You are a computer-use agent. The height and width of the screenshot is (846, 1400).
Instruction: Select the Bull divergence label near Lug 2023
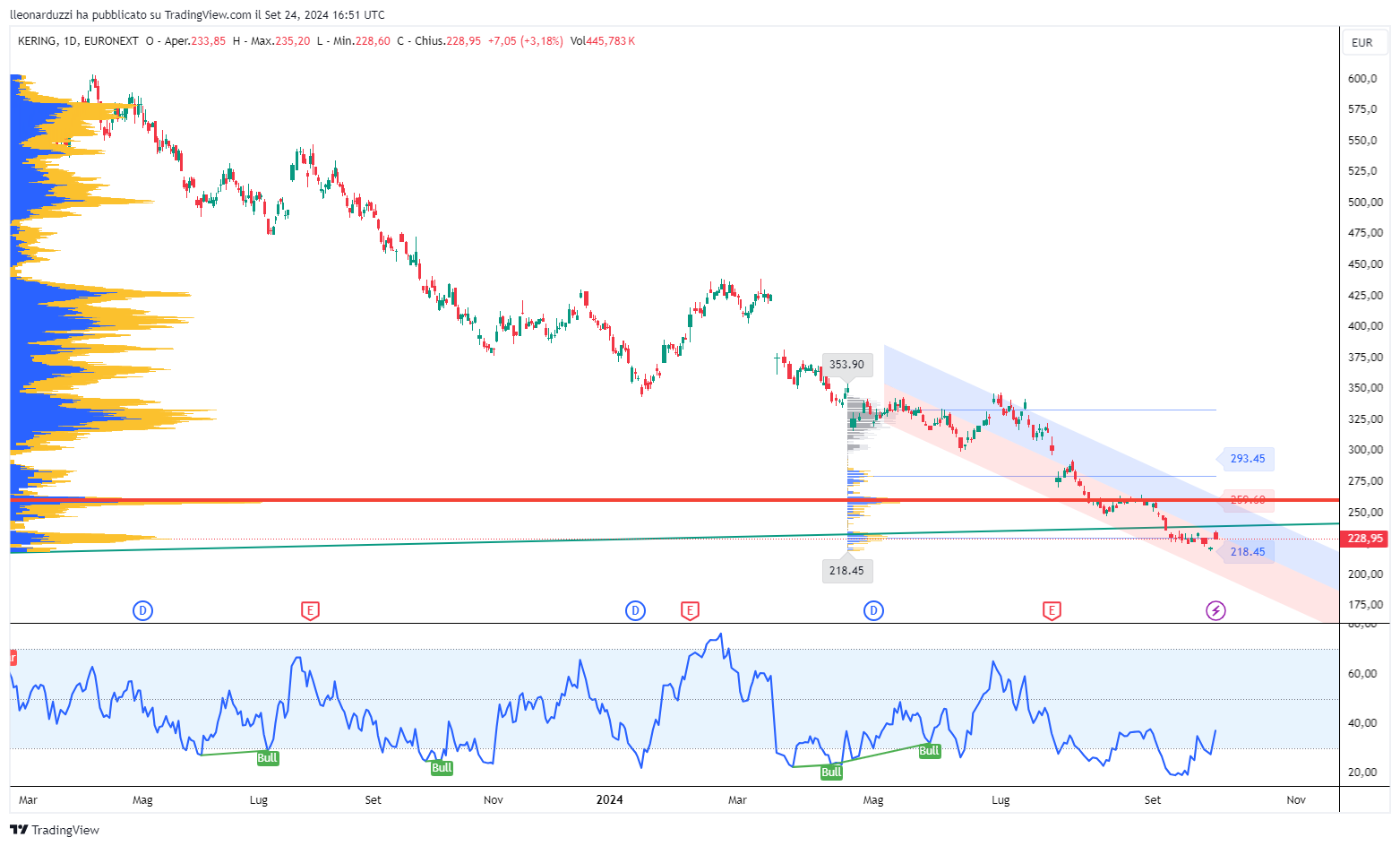tap(267, 758)
